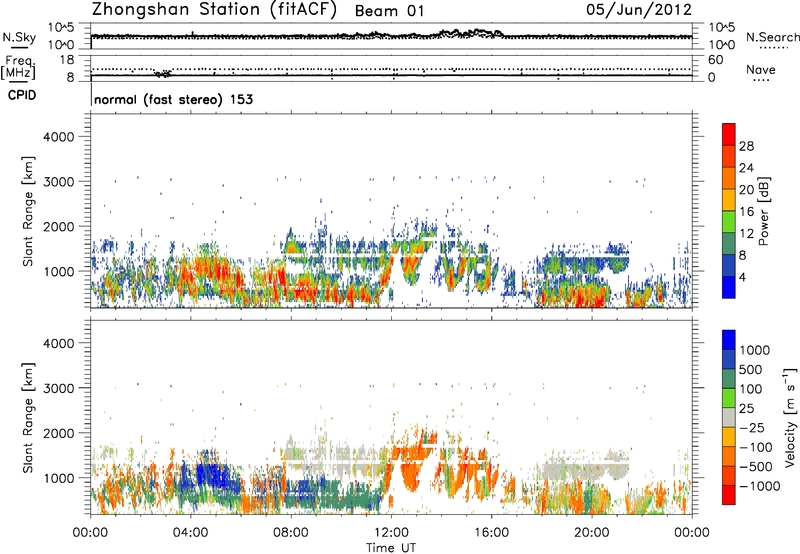800x554 pixels.
Task: Click the Power [dB] colorbar label
Action: click(x=763, y=211)
